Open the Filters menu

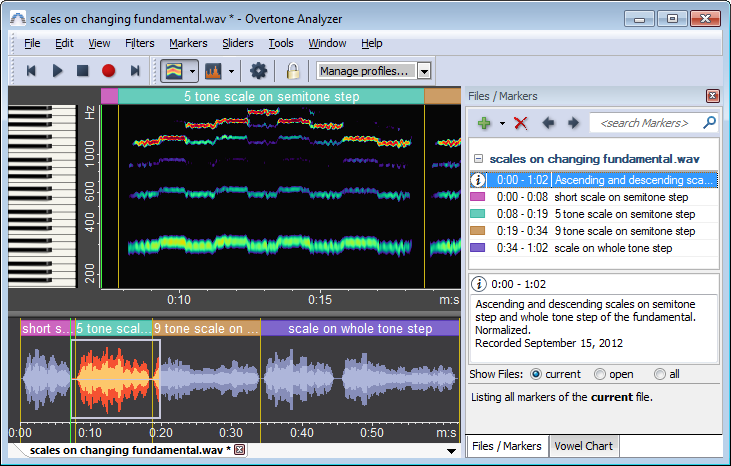139,43
